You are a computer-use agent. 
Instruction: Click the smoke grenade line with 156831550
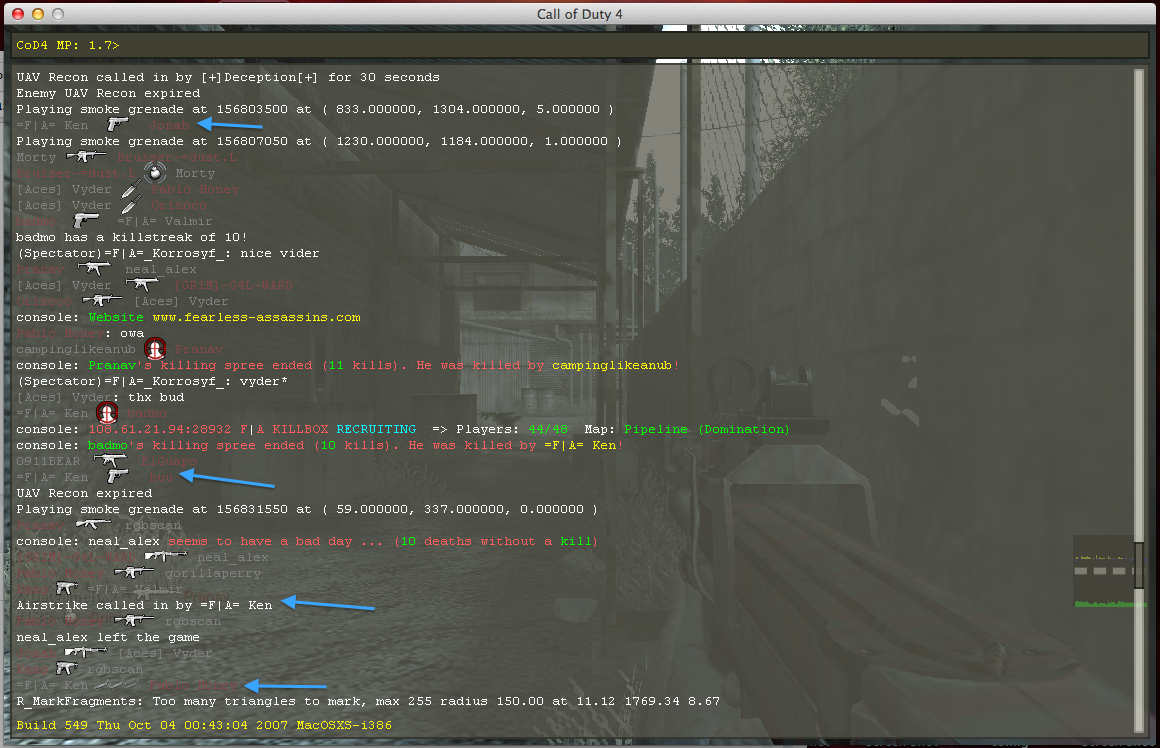click(307, 509)
